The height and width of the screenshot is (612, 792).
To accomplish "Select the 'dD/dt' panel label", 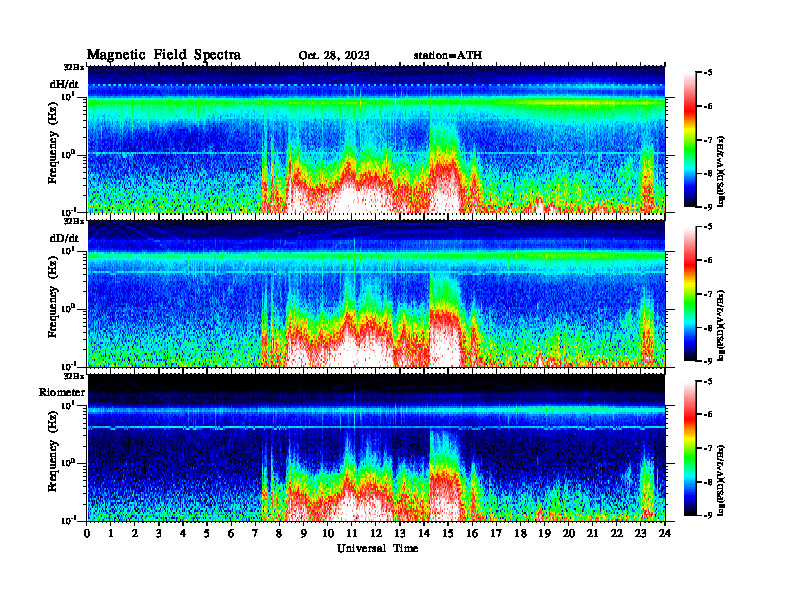I will [x=64, y=238].
